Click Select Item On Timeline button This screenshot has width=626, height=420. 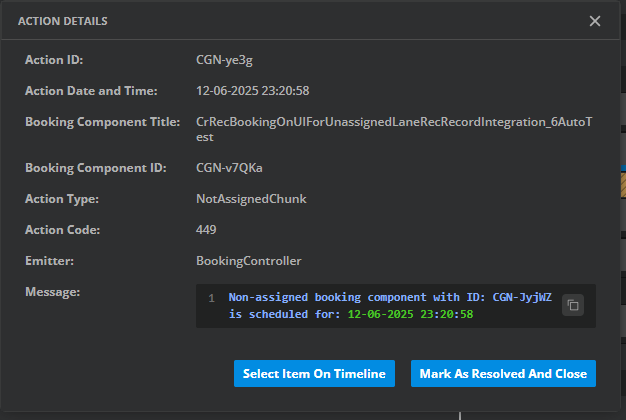pyautogui.click(x=314, y=373)
